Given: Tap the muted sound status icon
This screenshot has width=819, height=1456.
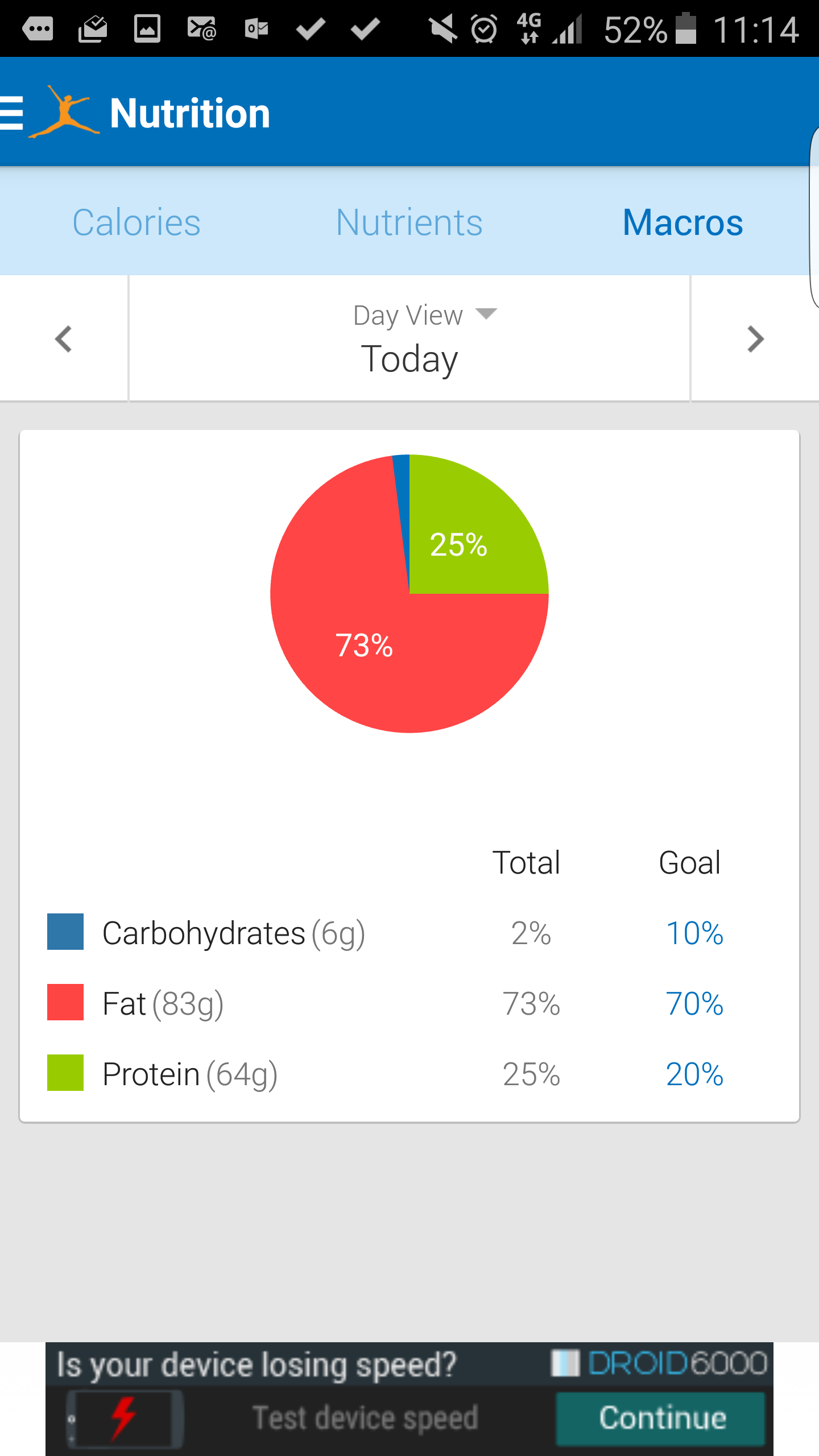Looking at the screenshot, I should pos(442,29).
